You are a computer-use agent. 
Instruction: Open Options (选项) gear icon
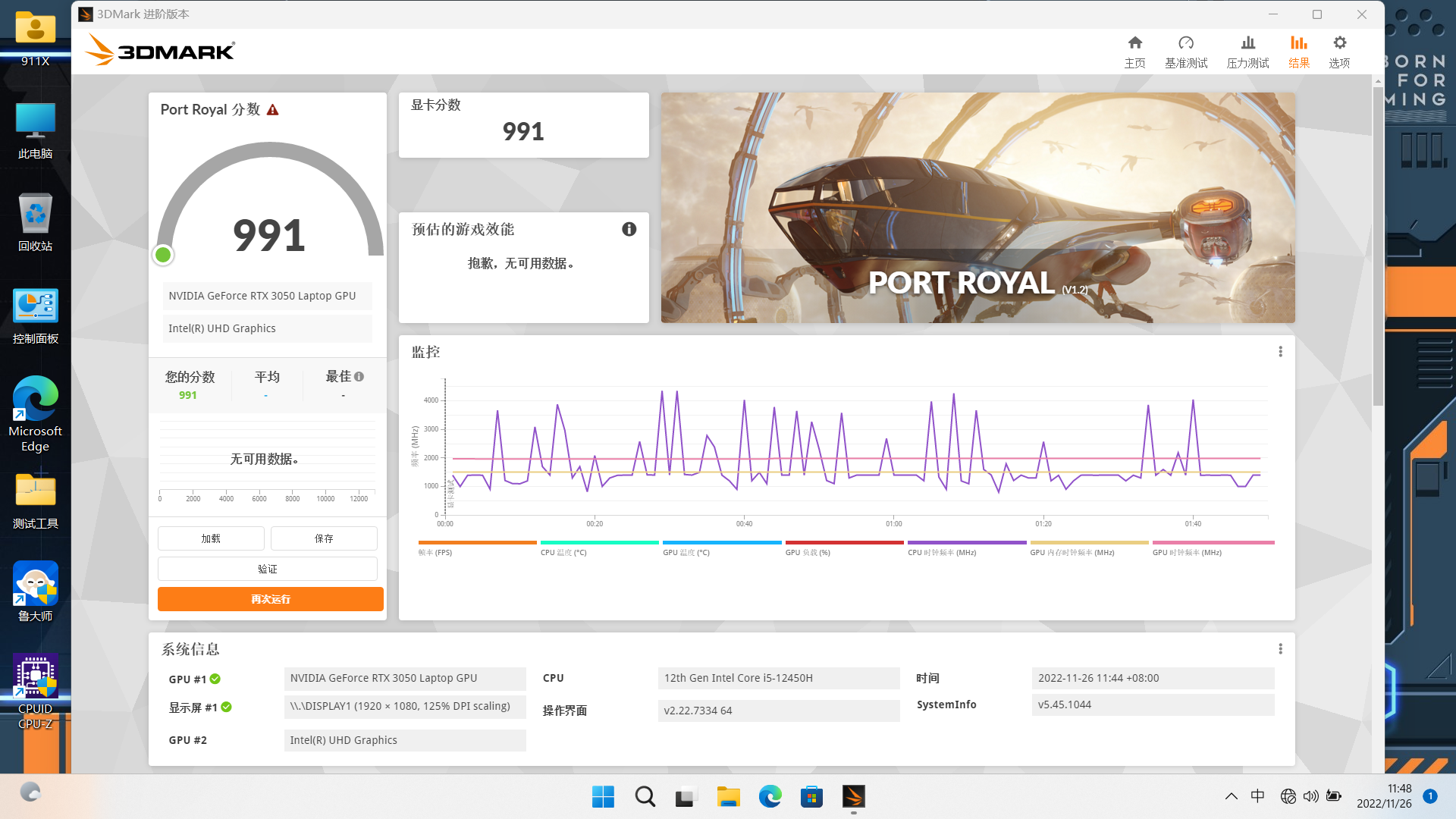tap(1339, 44)
